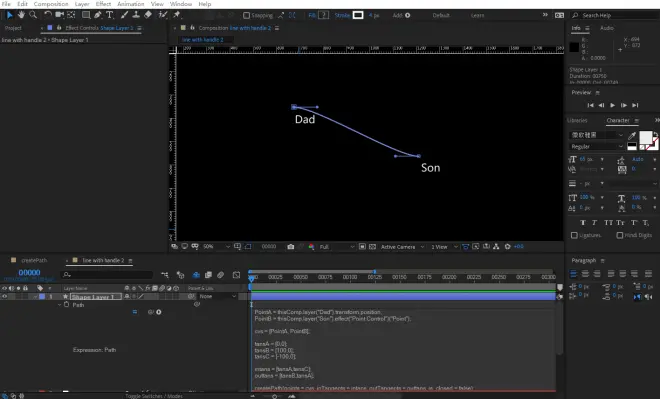Image resolution: width=660 pixels, height=399 pixels.
Task: Open the Composition menu
Action: click(x=51, y=4)
